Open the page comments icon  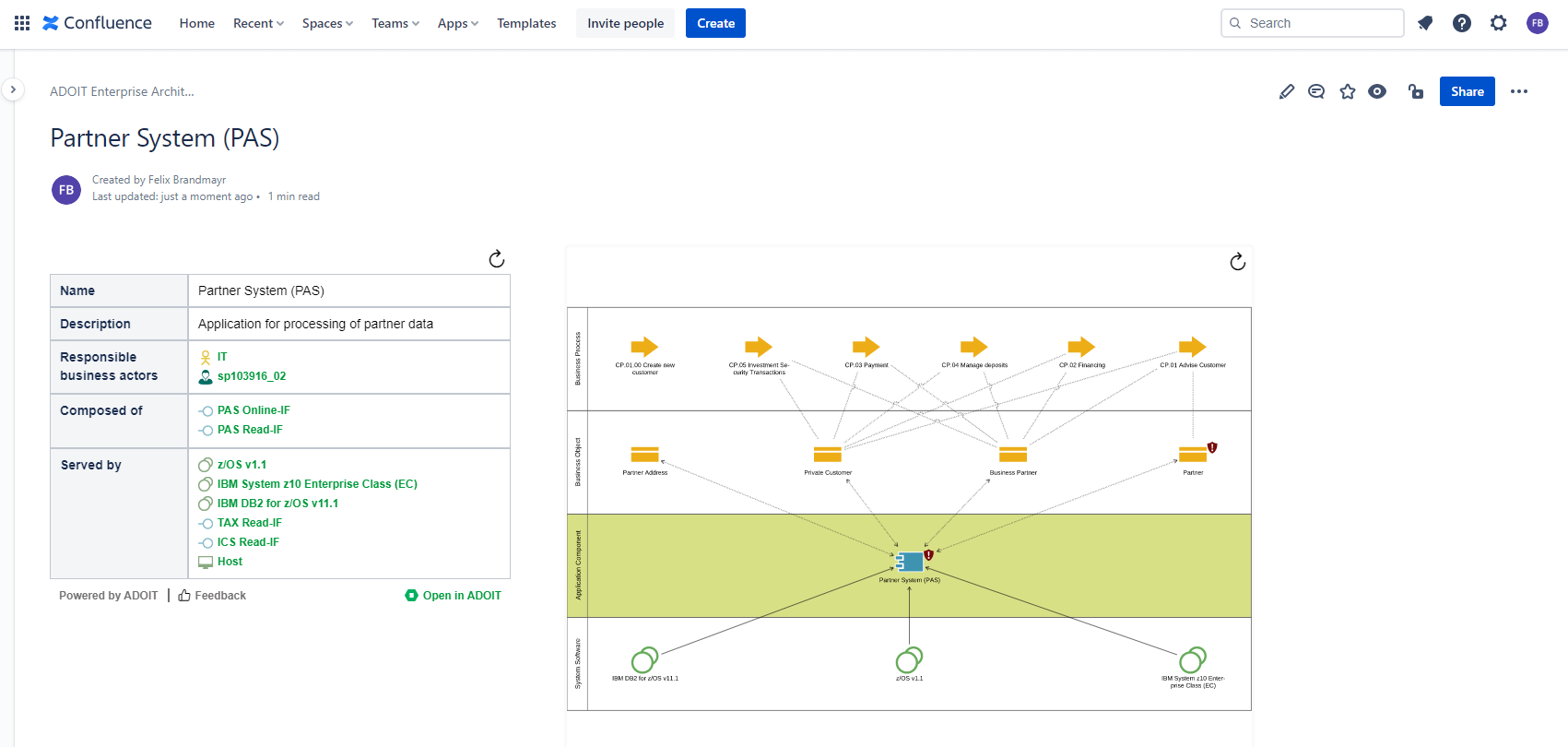coord(1316,91)
